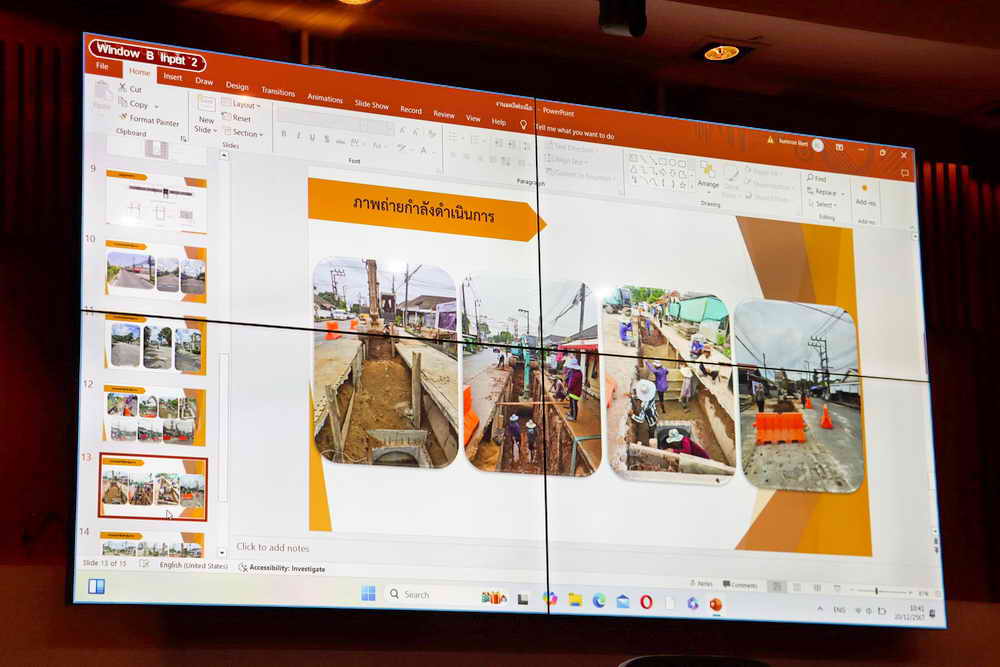Open the Transitions tab
The width and height of the screenshot is (1000, 667).
(x=278, y=91)
